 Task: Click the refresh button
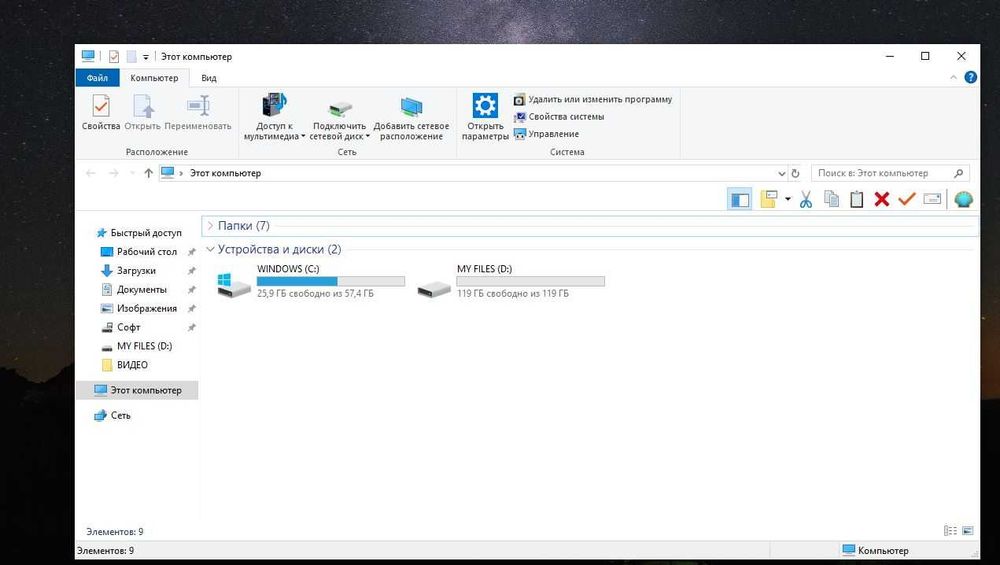coord(795,173)
